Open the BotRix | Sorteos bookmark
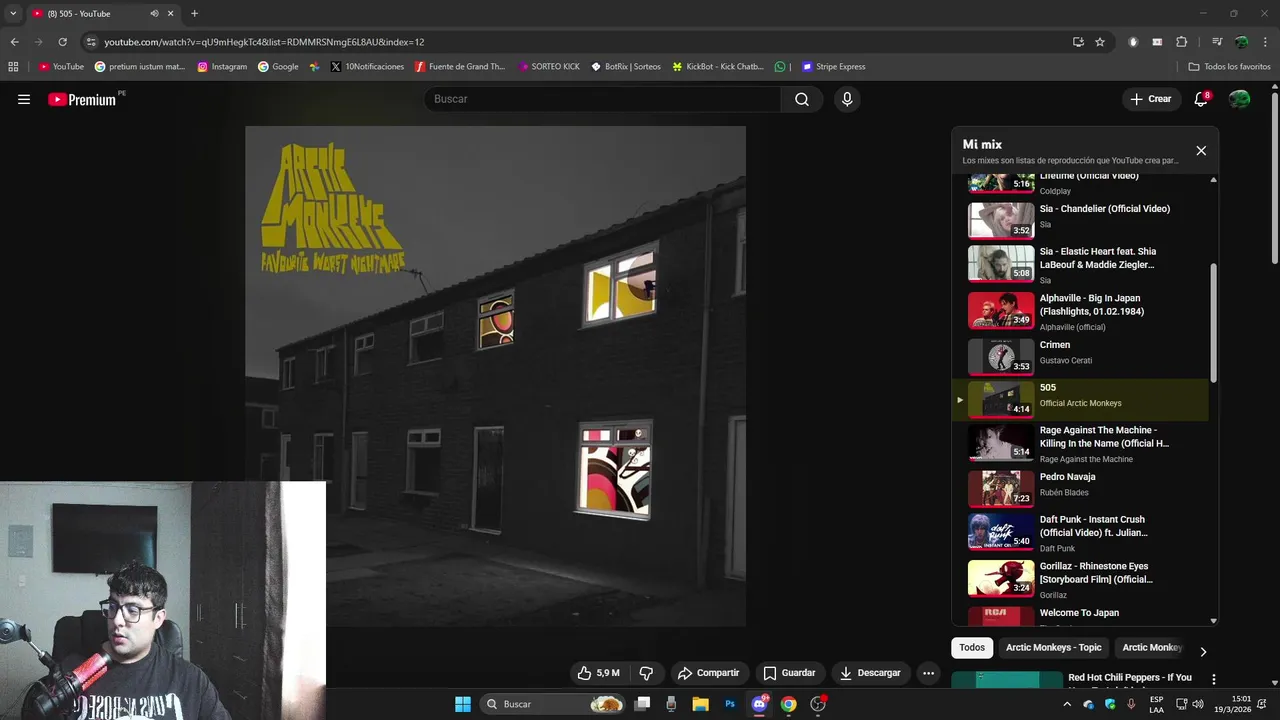The image size is (1280, 720). click(626, 67)
